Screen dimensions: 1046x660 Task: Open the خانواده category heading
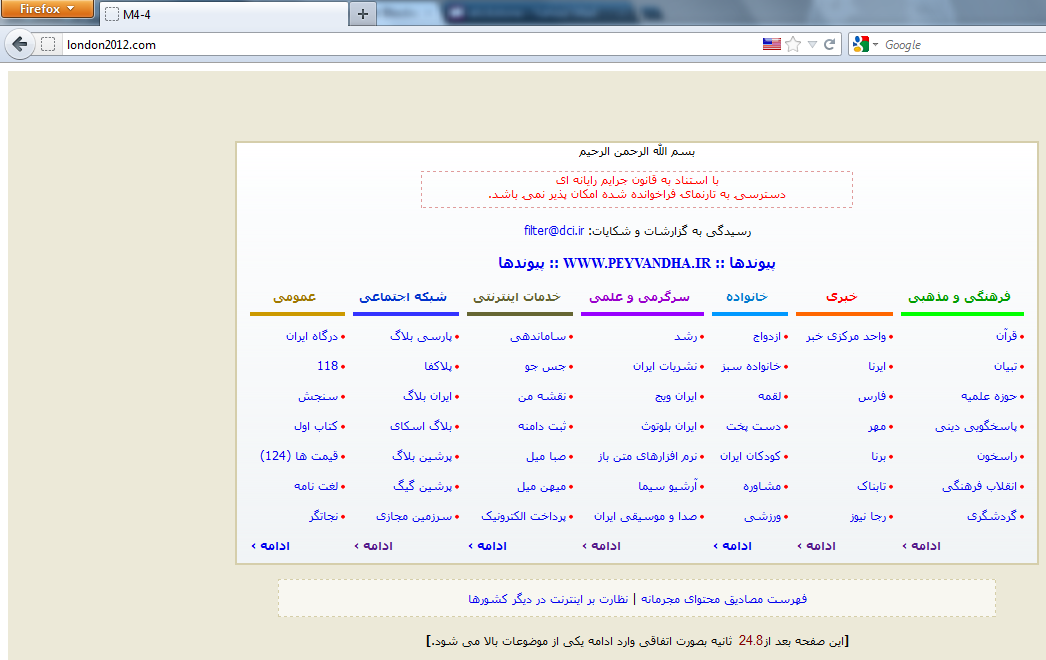coord(747,297)
